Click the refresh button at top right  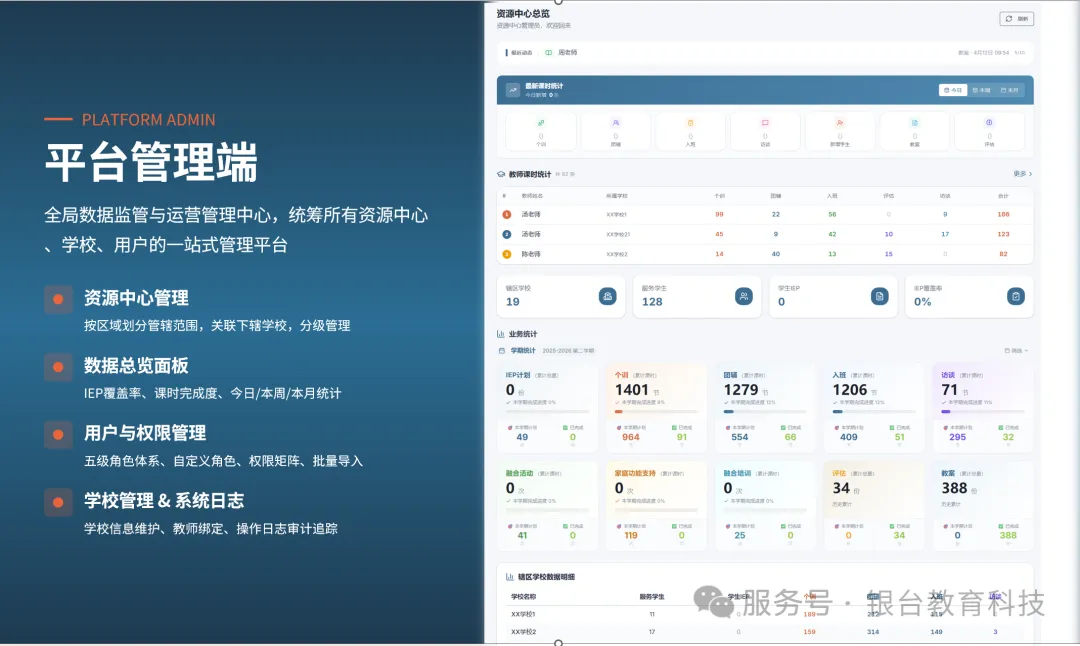1016,19
